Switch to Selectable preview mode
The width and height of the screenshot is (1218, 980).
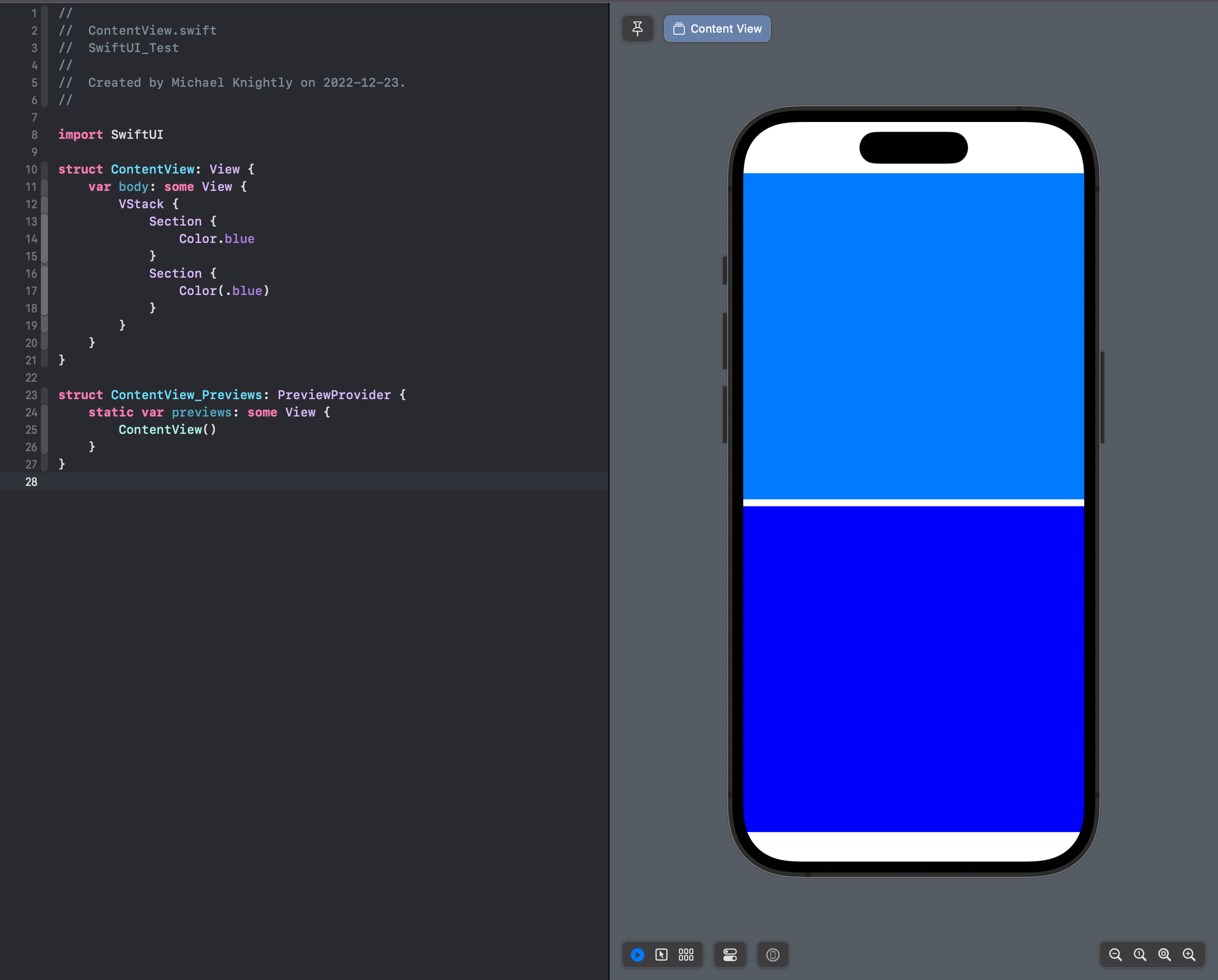(x=661, y=954)
